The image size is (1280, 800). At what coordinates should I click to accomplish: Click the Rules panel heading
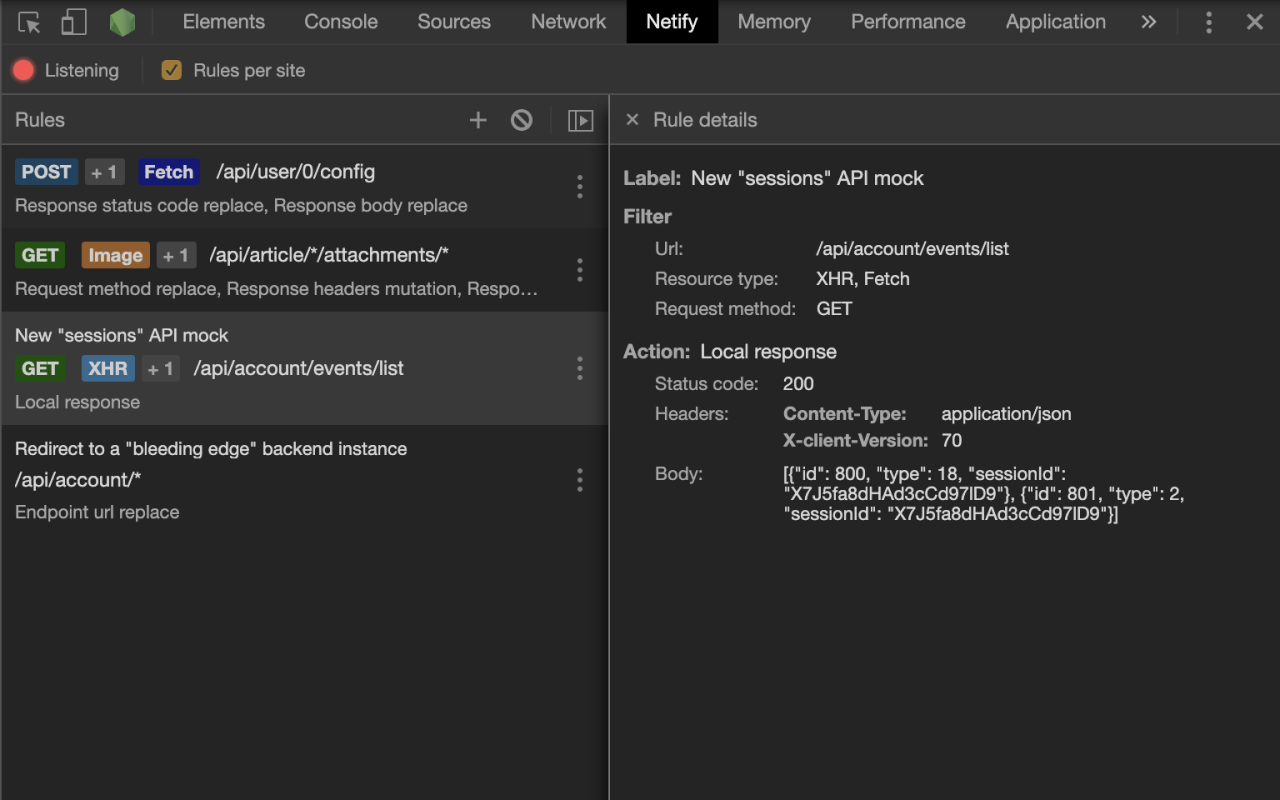(40, 120)
